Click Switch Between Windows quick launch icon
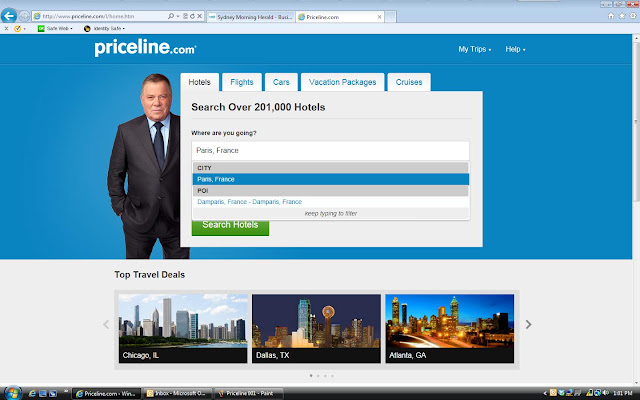The width and height of the screenshot is (640, 400). coord(53,394)
